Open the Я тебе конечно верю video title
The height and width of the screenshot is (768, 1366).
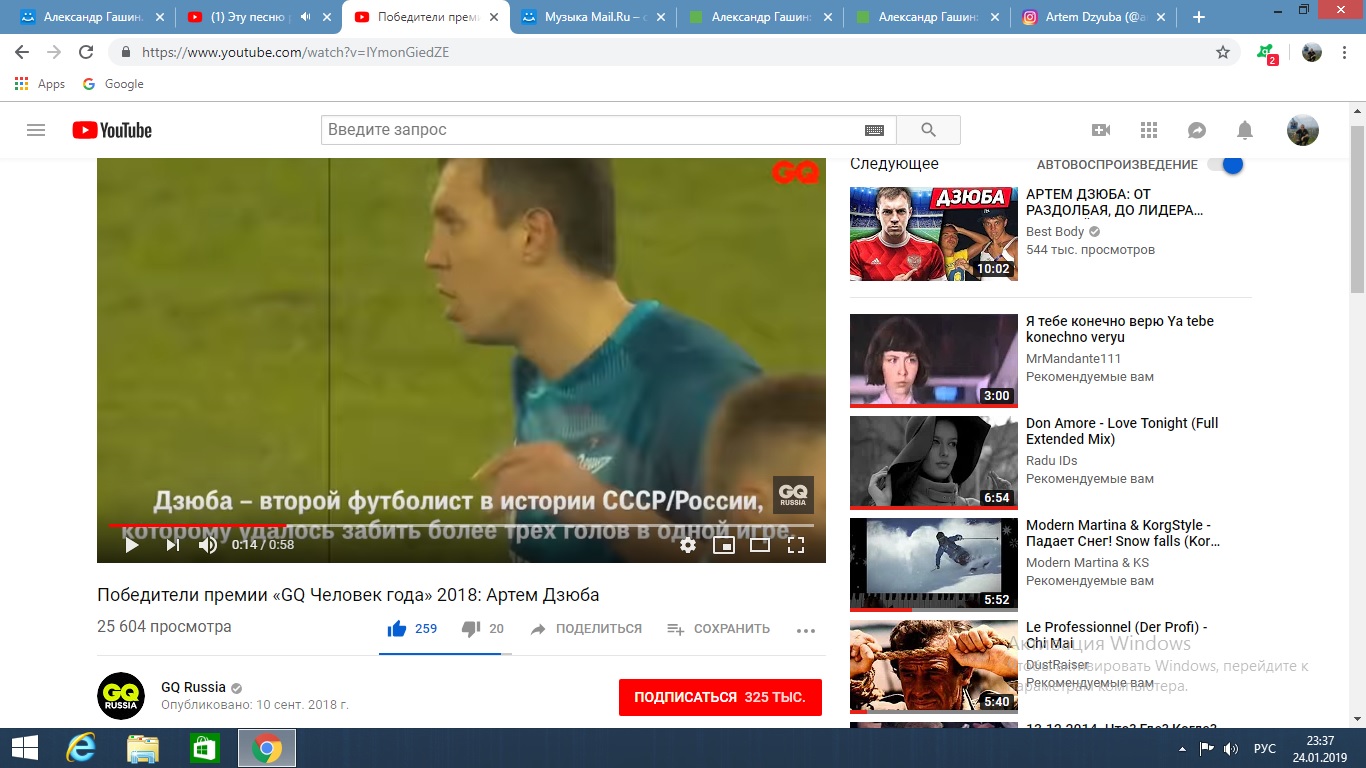pos(1120,329)
